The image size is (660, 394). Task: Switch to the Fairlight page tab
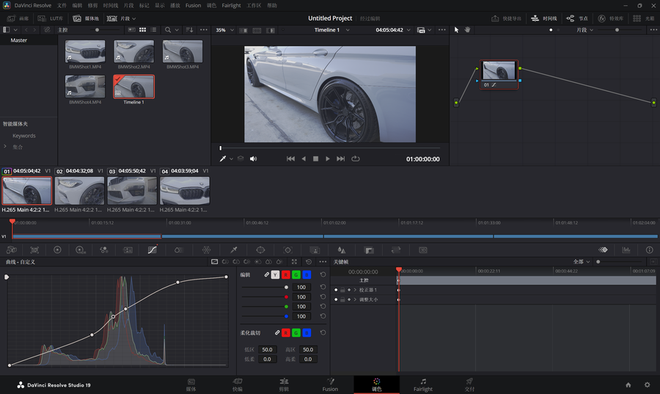tap(423, 385)
